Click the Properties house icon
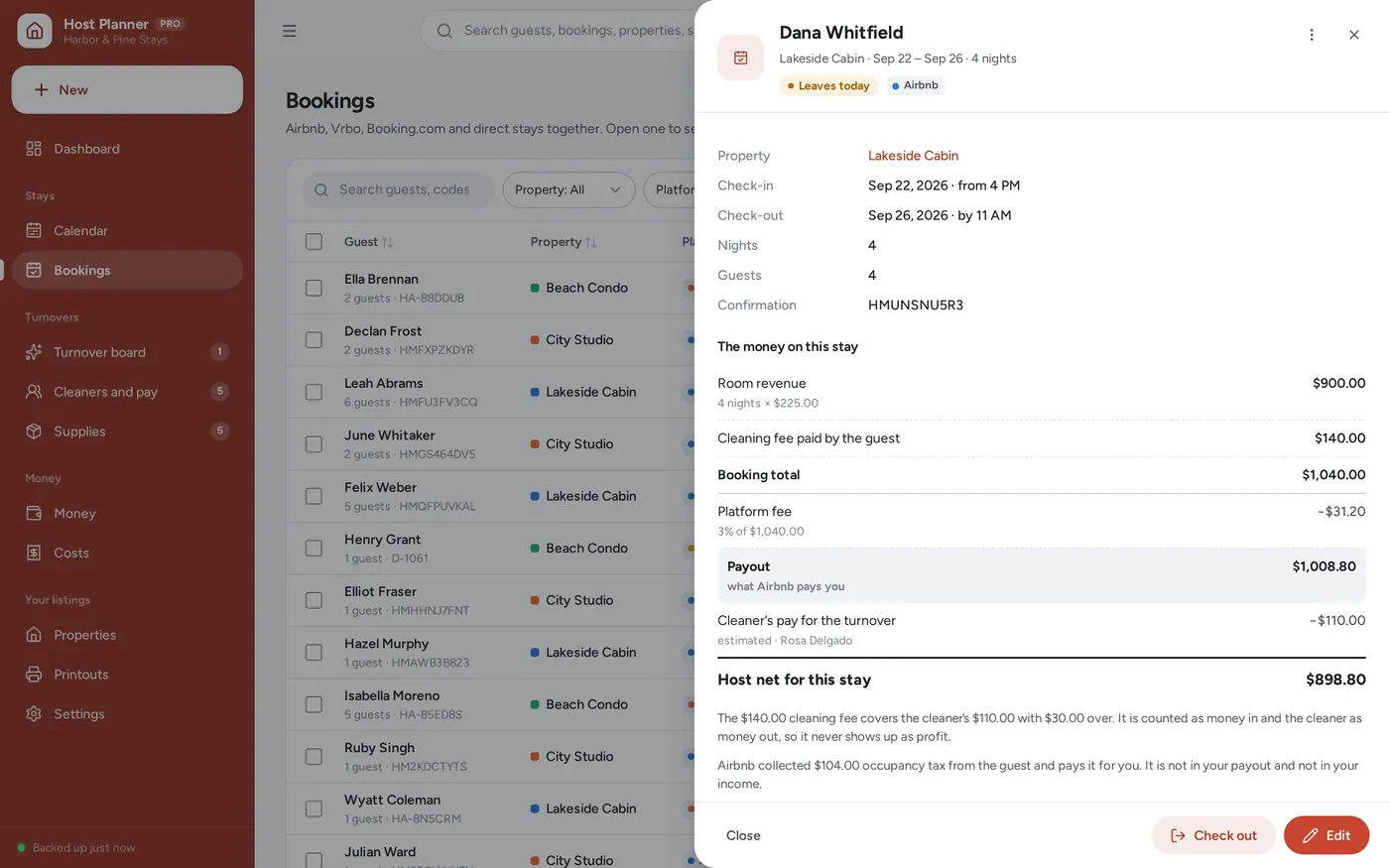The height and width of the screenshot is (868, 1389). (x=34, y=635)
